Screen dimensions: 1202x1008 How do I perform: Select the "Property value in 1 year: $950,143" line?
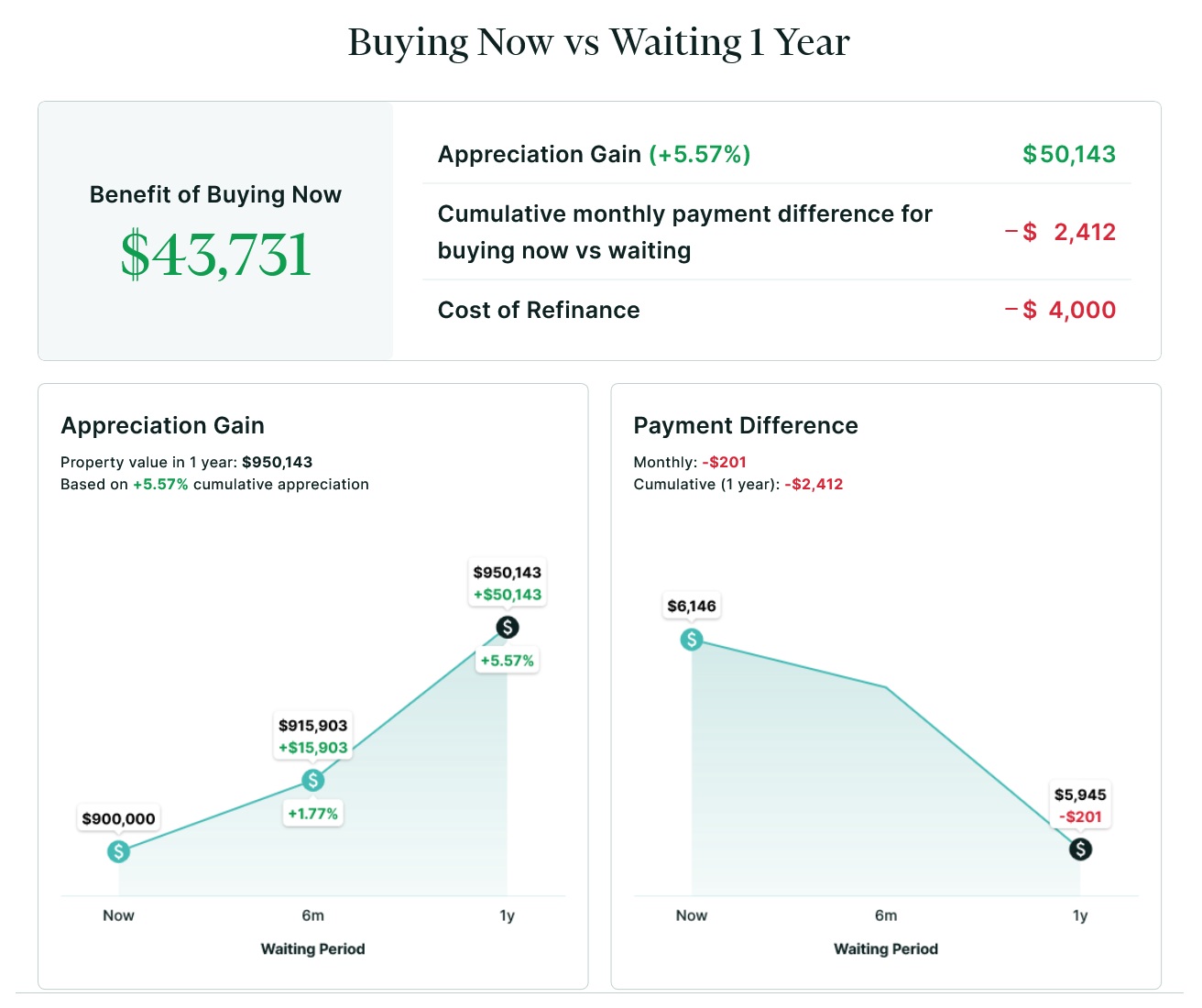(187, 462)
